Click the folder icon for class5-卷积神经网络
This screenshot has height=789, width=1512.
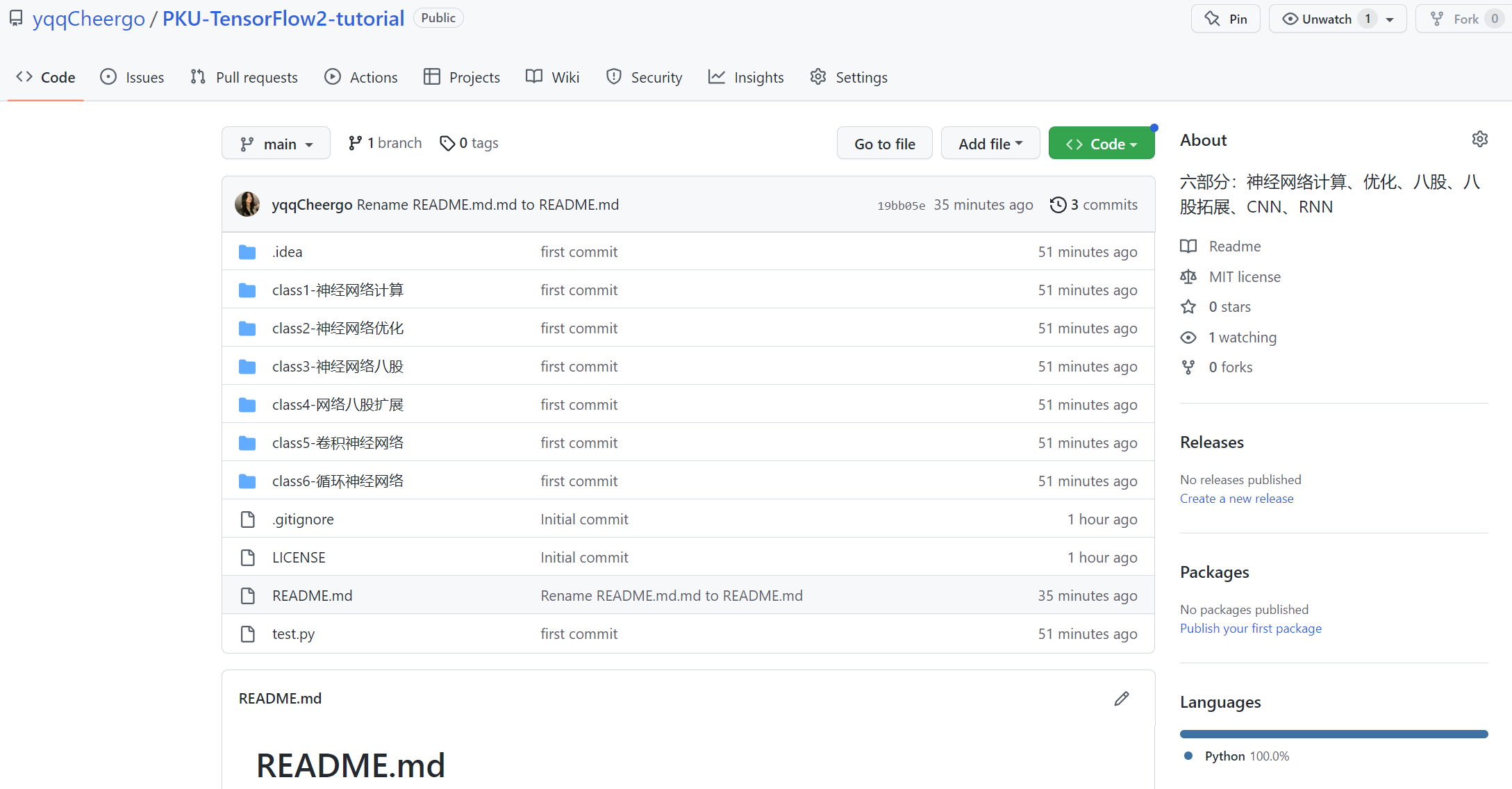click(x=247, y=443)
